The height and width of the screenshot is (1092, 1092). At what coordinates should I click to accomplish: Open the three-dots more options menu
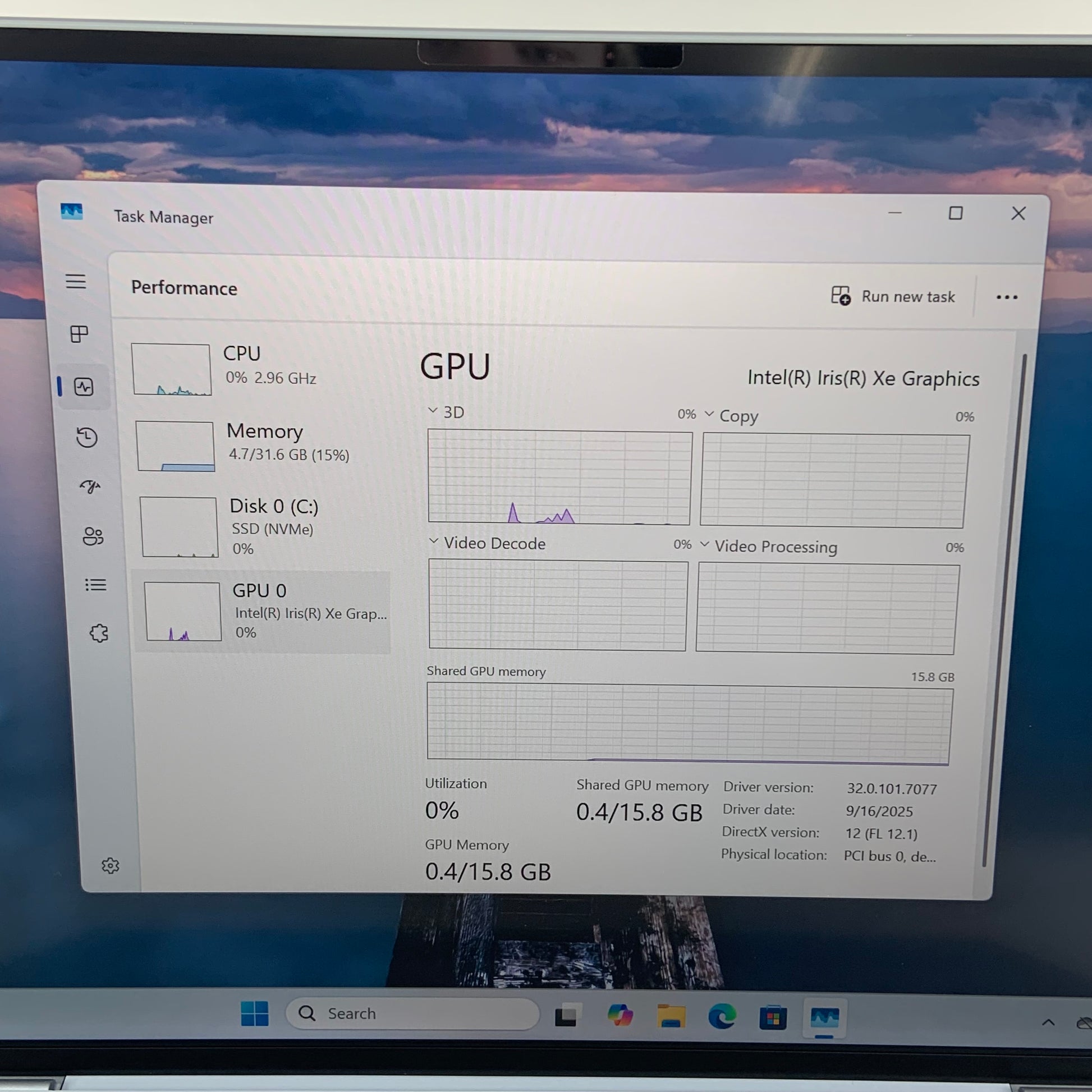pos(1007,297)
